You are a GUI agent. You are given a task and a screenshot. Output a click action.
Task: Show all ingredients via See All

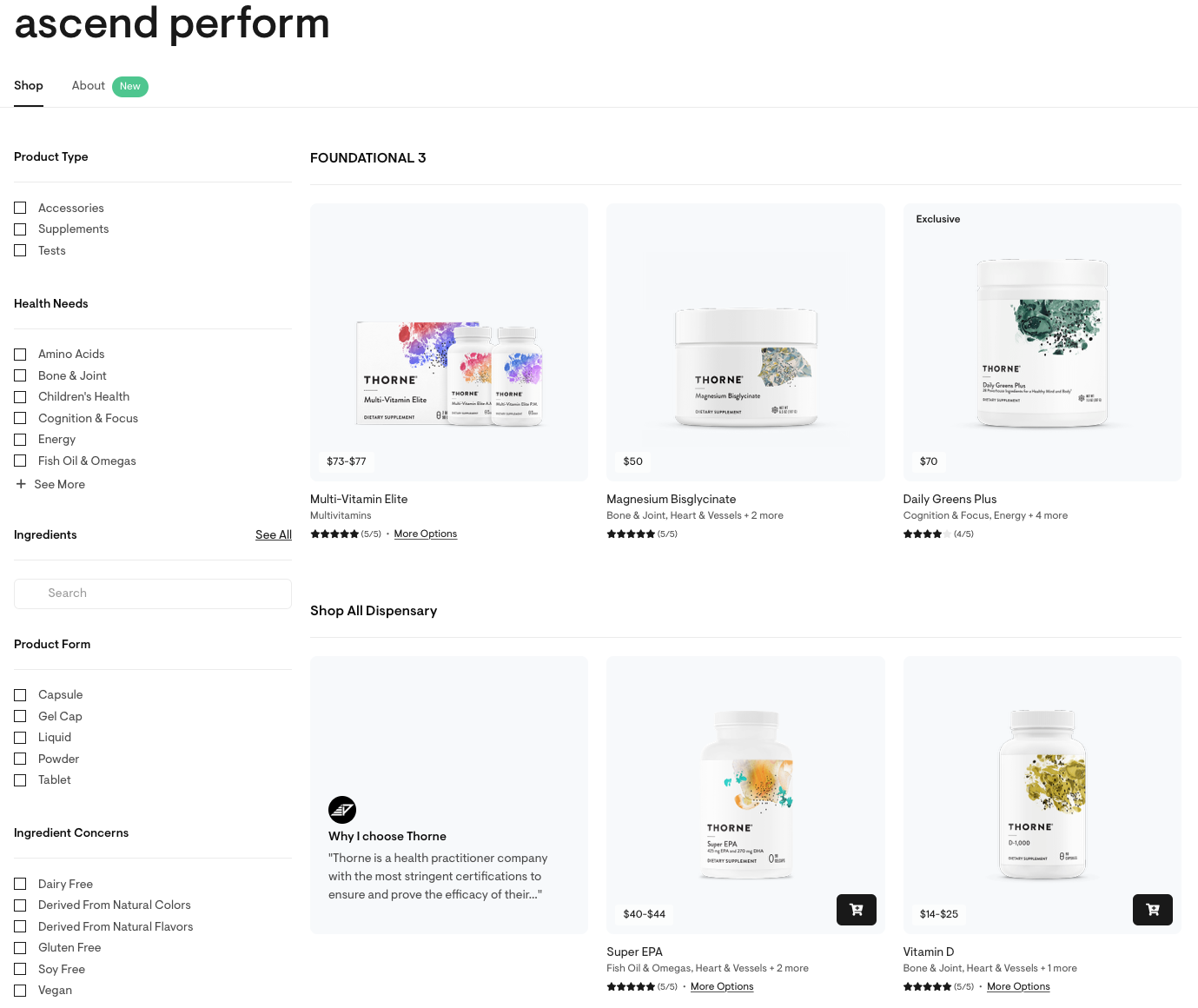[x=274, y=534]
